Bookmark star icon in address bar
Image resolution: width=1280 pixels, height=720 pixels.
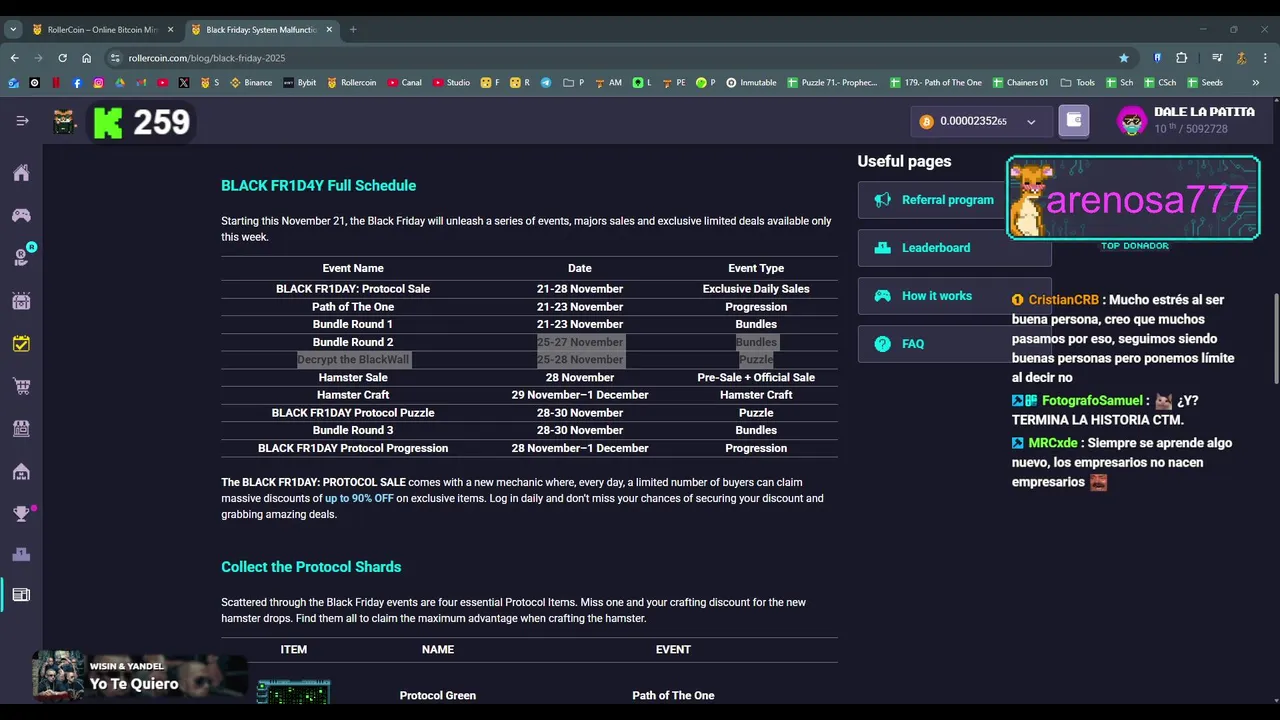(x=1124, y=58)
